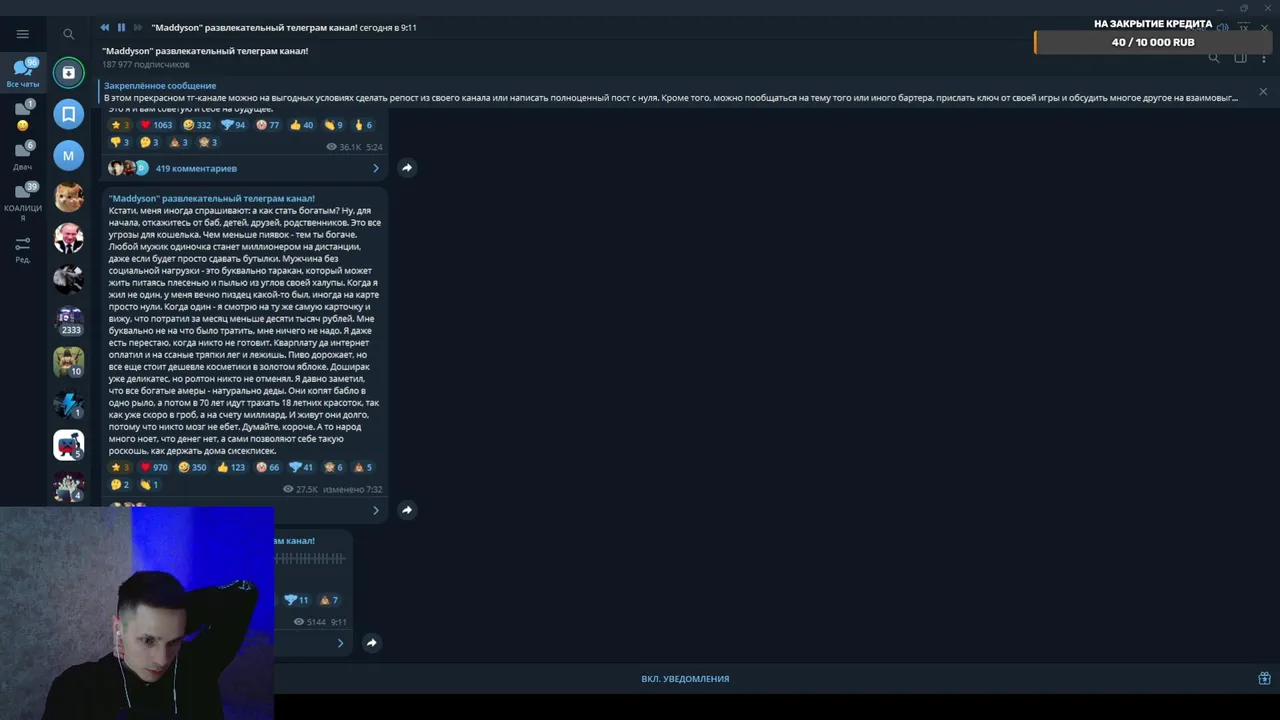Image resolution: width=1280 pixels, height=720 pixels.
Task: Switch to the Двач folder
Action: (x=23, y=156)
